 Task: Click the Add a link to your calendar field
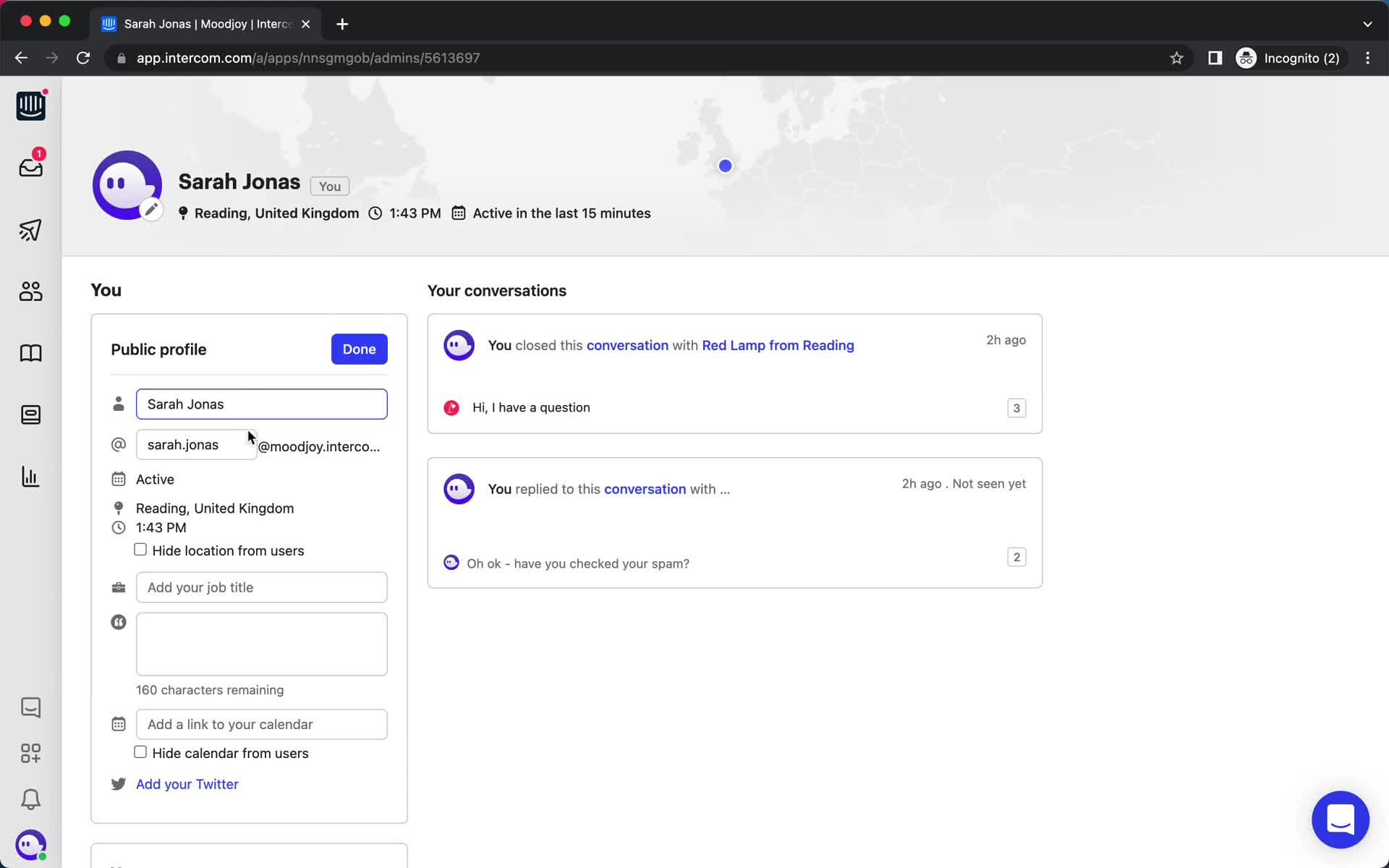click(x=262, y=724)
